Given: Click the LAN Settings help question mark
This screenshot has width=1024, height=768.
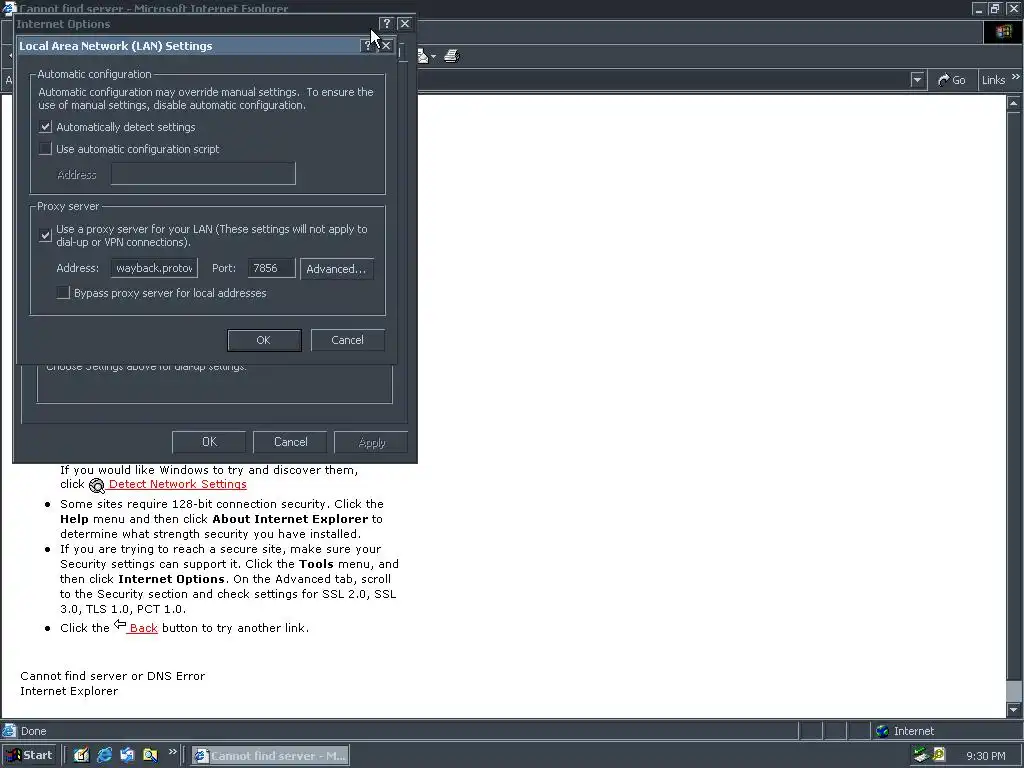Looking at the screenshot, I should pos(368,46).
